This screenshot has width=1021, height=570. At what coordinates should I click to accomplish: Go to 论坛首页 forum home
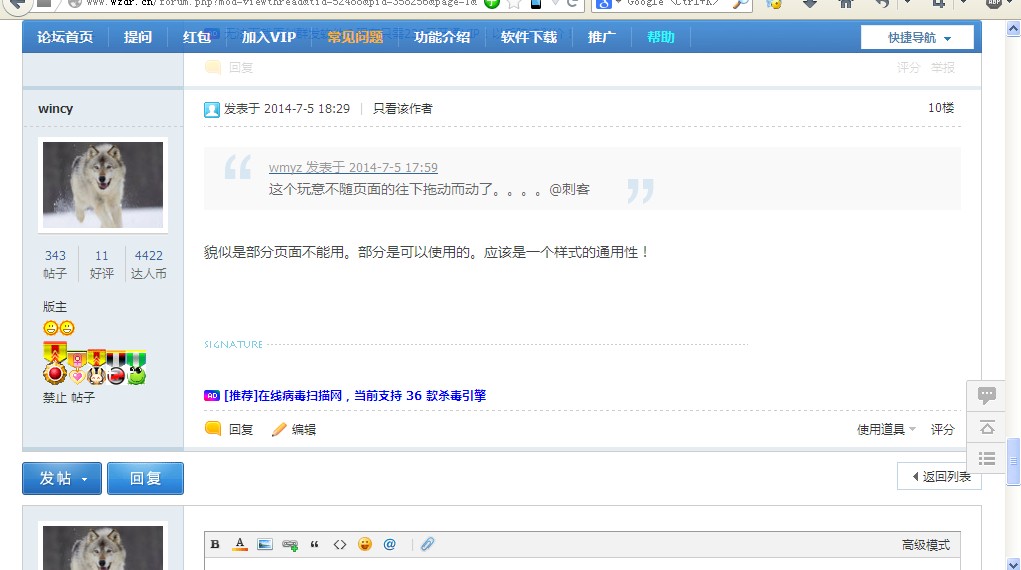pyautogui.click(x=65, y=37)
